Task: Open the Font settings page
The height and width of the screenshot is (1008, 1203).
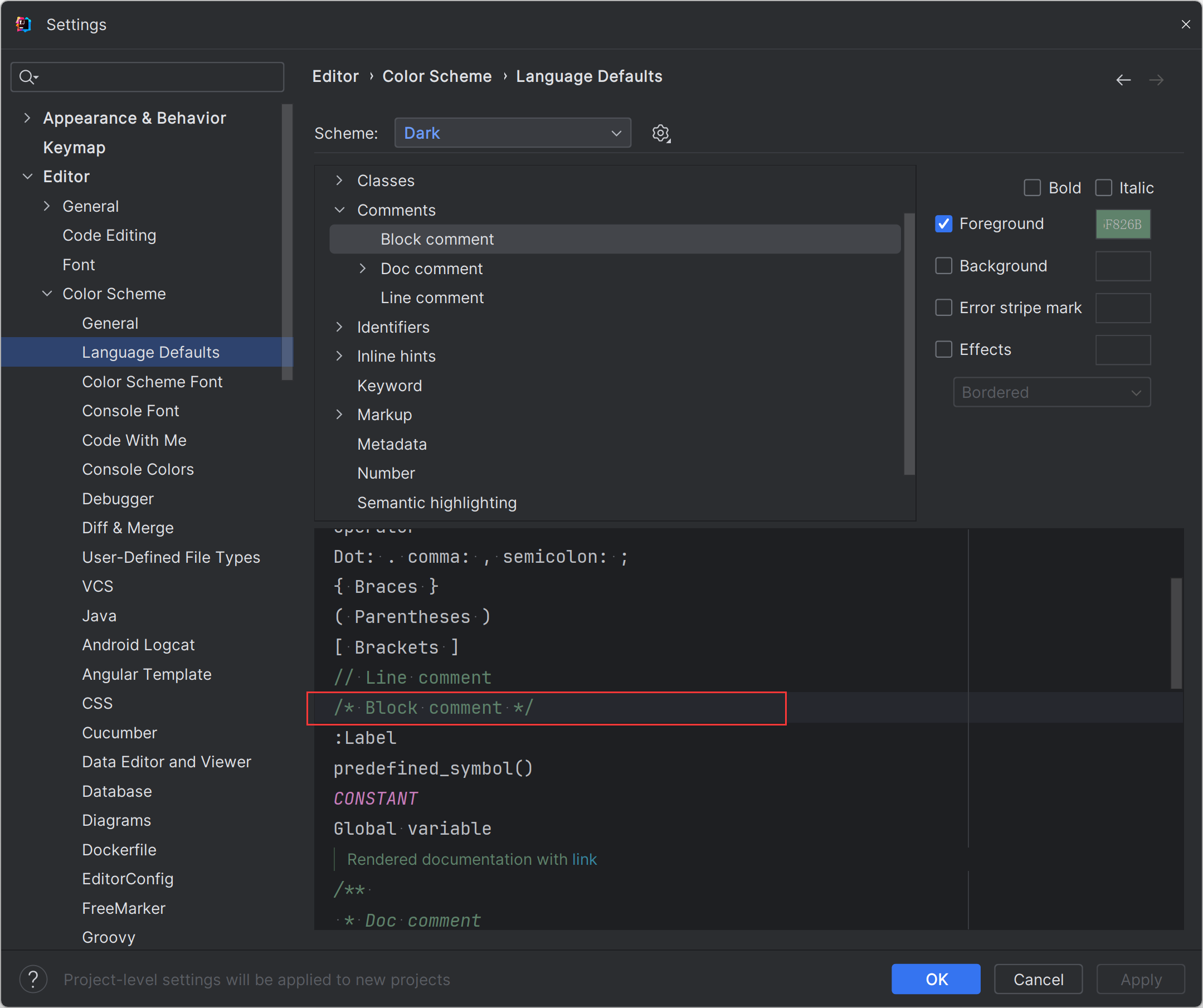Action: [x=79, y=265]
